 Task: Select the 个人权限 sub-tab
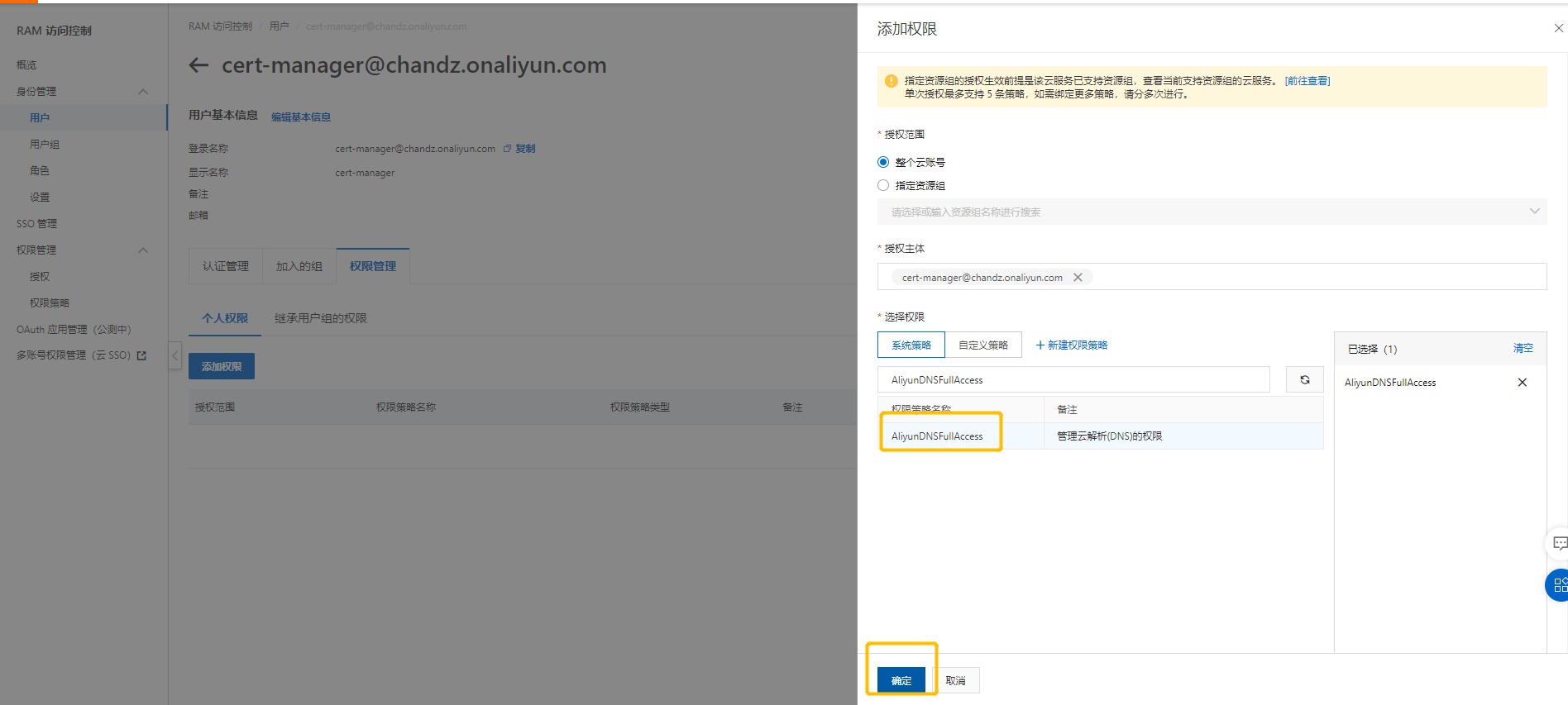coord(225,318)
